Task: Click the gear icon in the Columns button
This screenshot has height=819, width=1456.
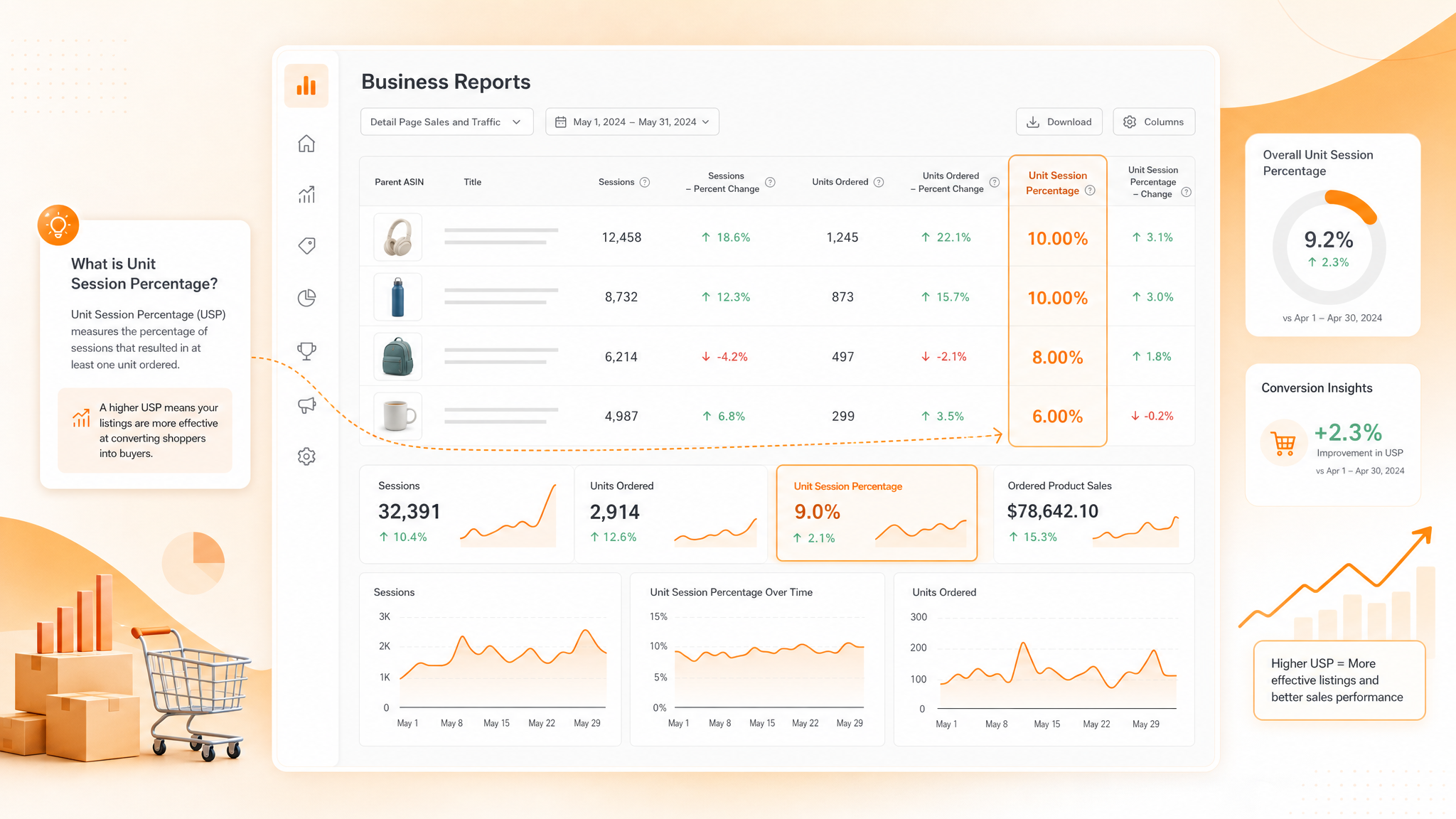Action: point(1130,122)
